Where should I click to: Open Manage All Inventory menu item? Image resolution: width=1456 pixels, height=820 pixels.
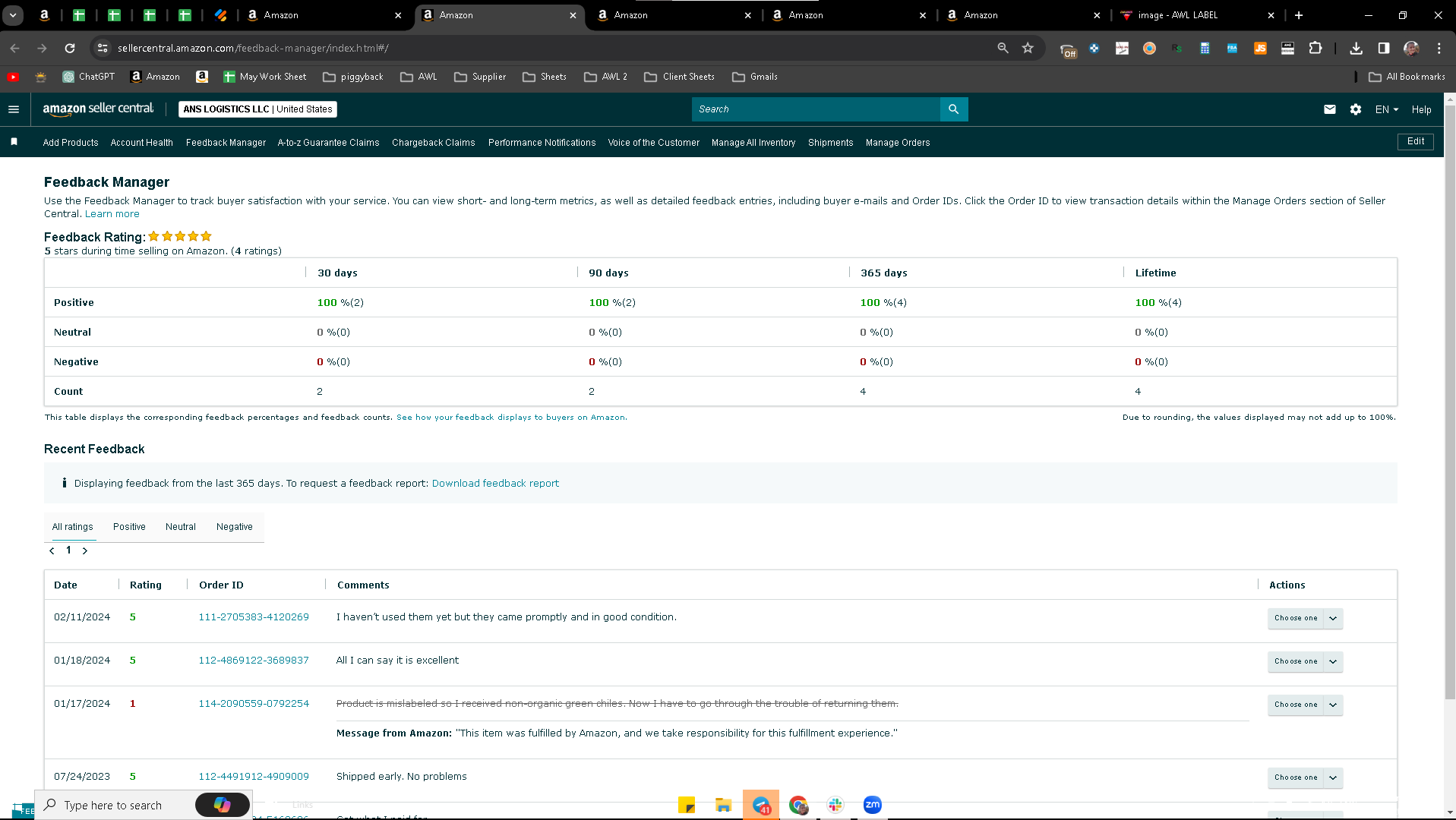[753, 143]
